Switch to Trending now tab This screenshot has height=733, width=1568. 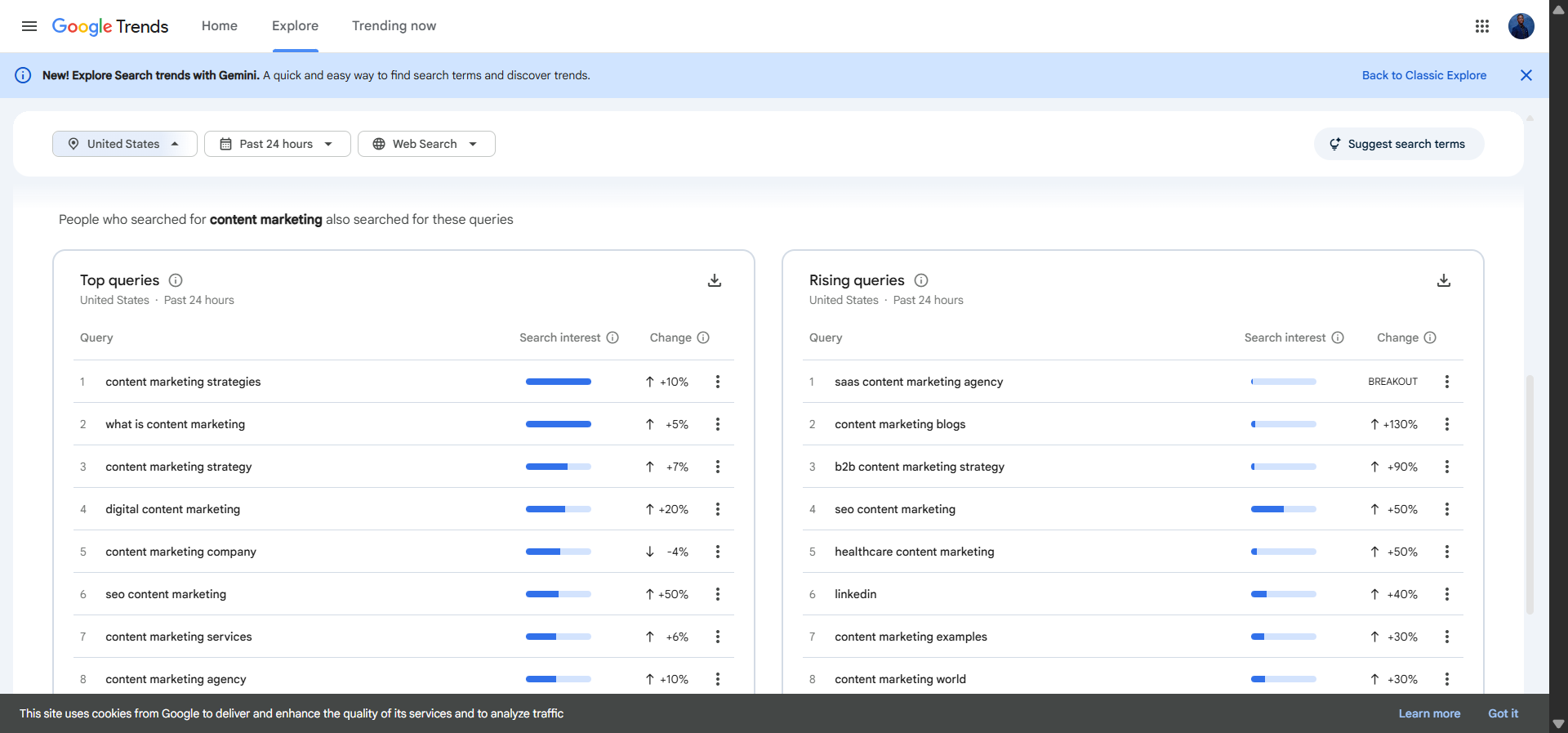(x=394, y=26)
